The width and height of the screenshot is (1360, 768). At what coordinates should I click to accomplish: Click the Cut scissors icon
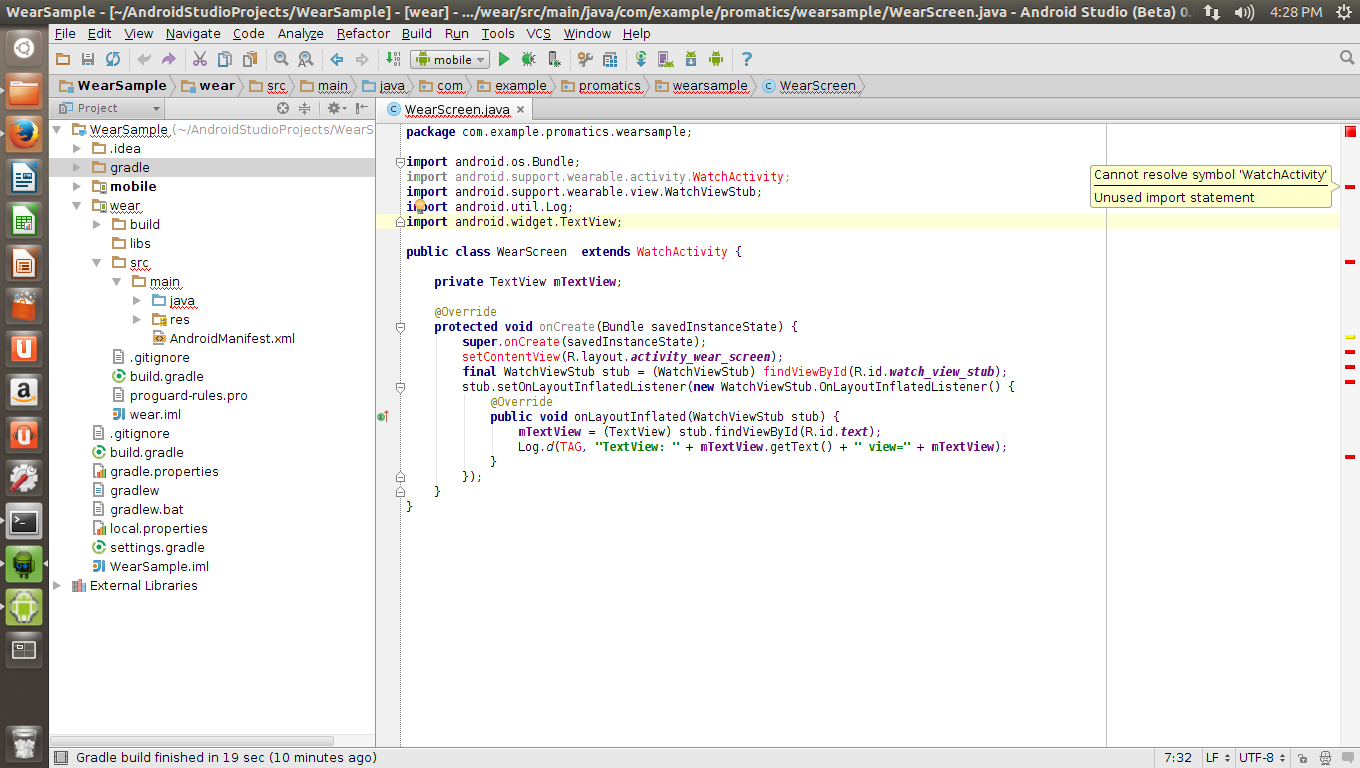pyautogui.click(x=200, y=60)
